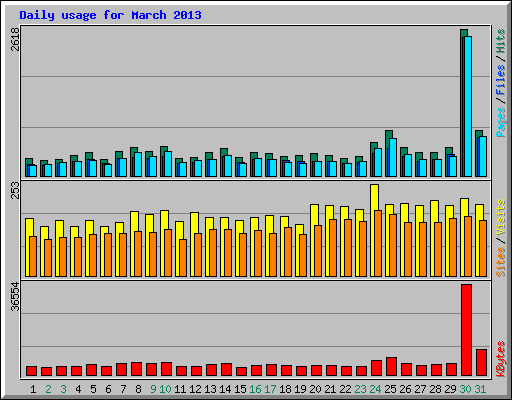Image resolution: width=512 pixels, height=400 pixels.
Task: Select the tall red KBytes bar for day 30
Action: coord(466,330)
